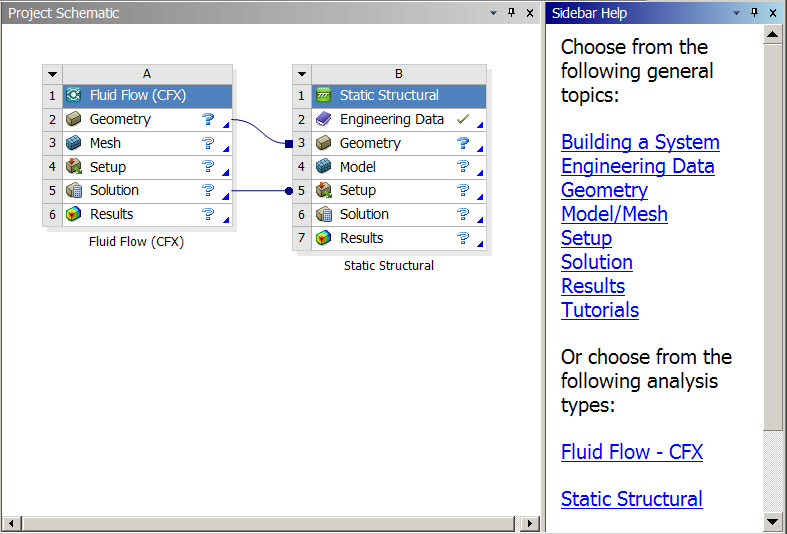
Task: Open system A dropdown menu arrow
Action: click(x=52, y=74)
